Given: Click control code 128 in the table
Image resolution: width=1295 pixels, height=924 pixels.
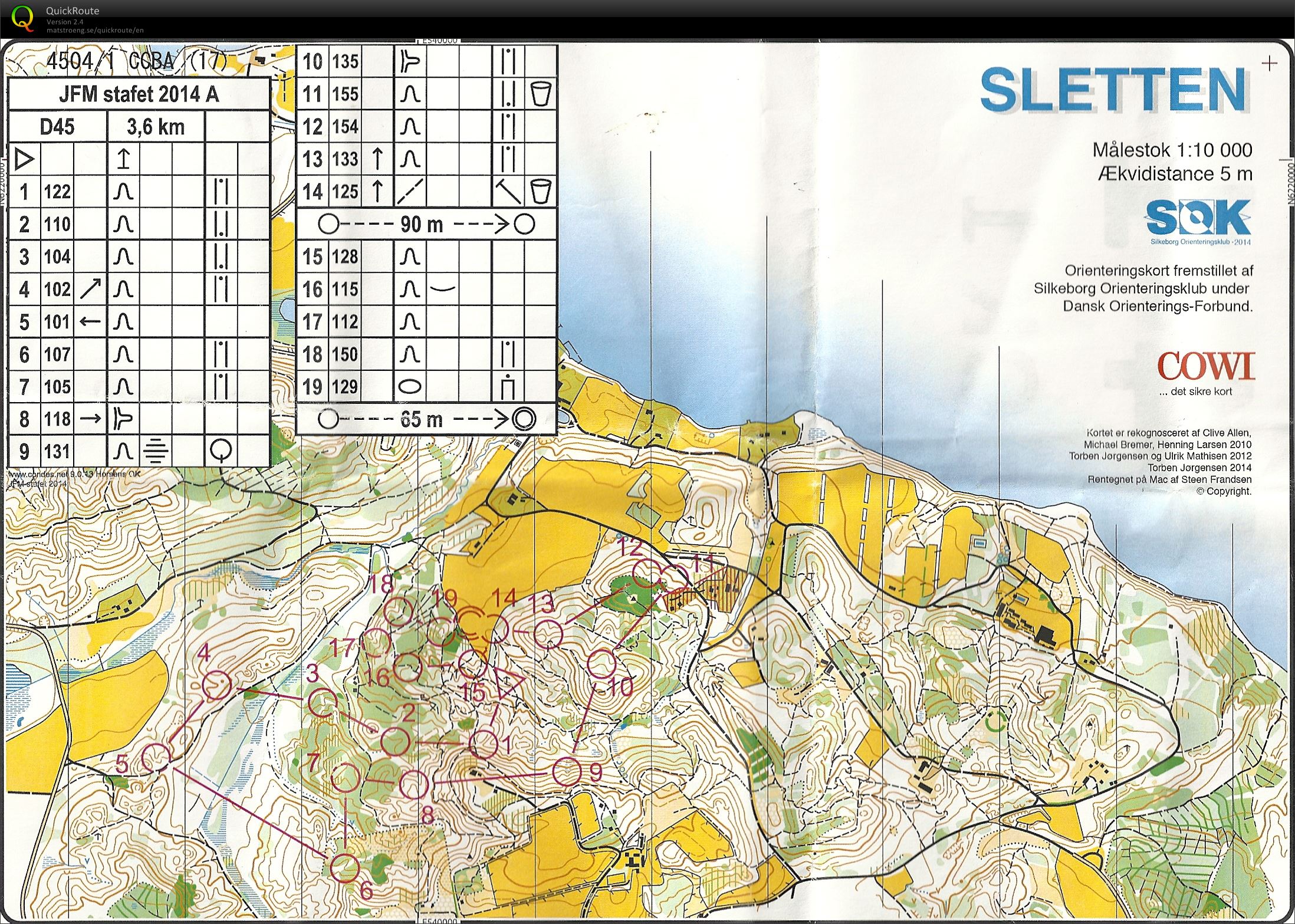Looking at the screenshot, I should pyautogui.click(x=345, y=257).
